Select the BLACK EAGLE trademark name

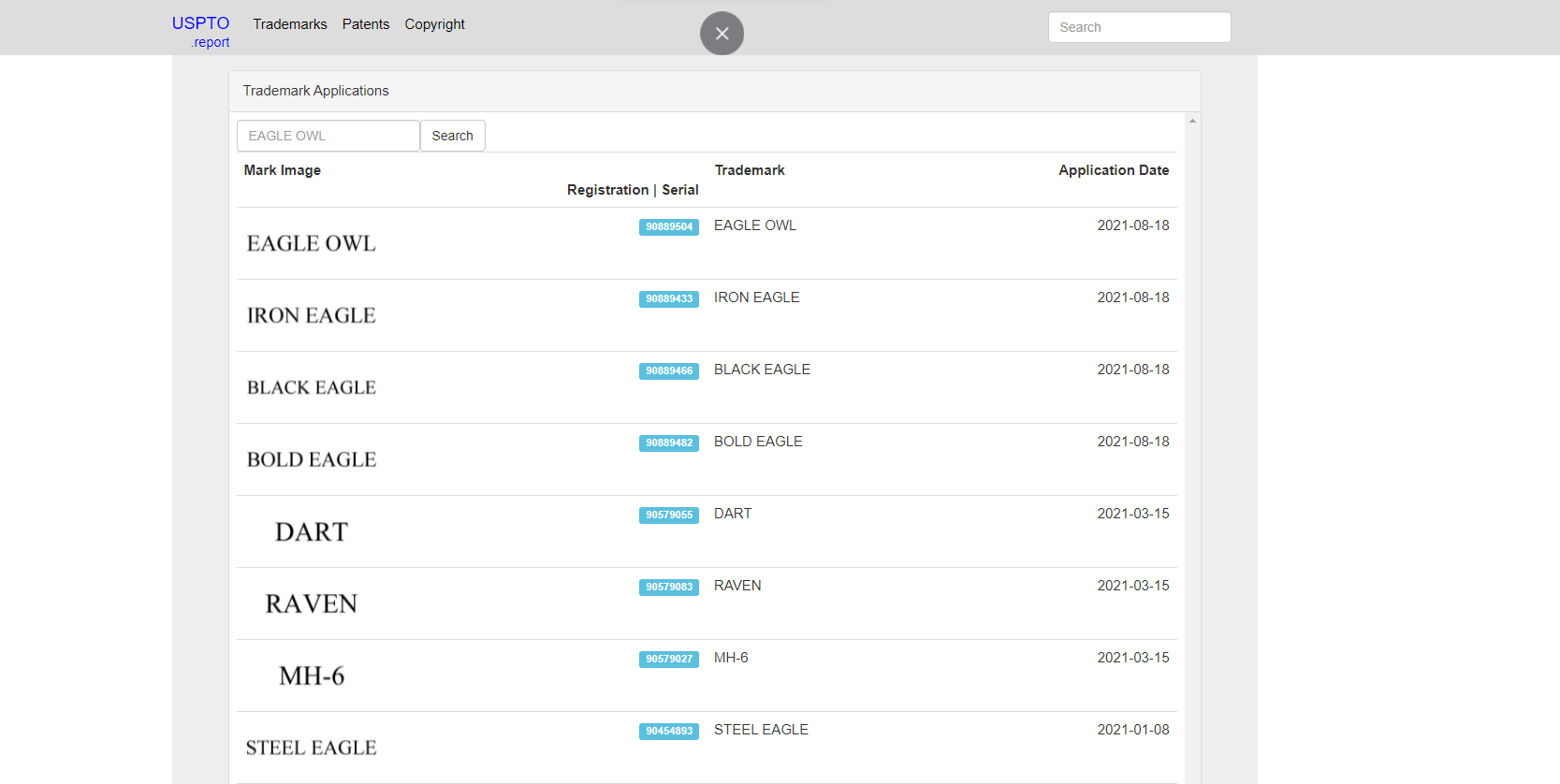[762, 370]
